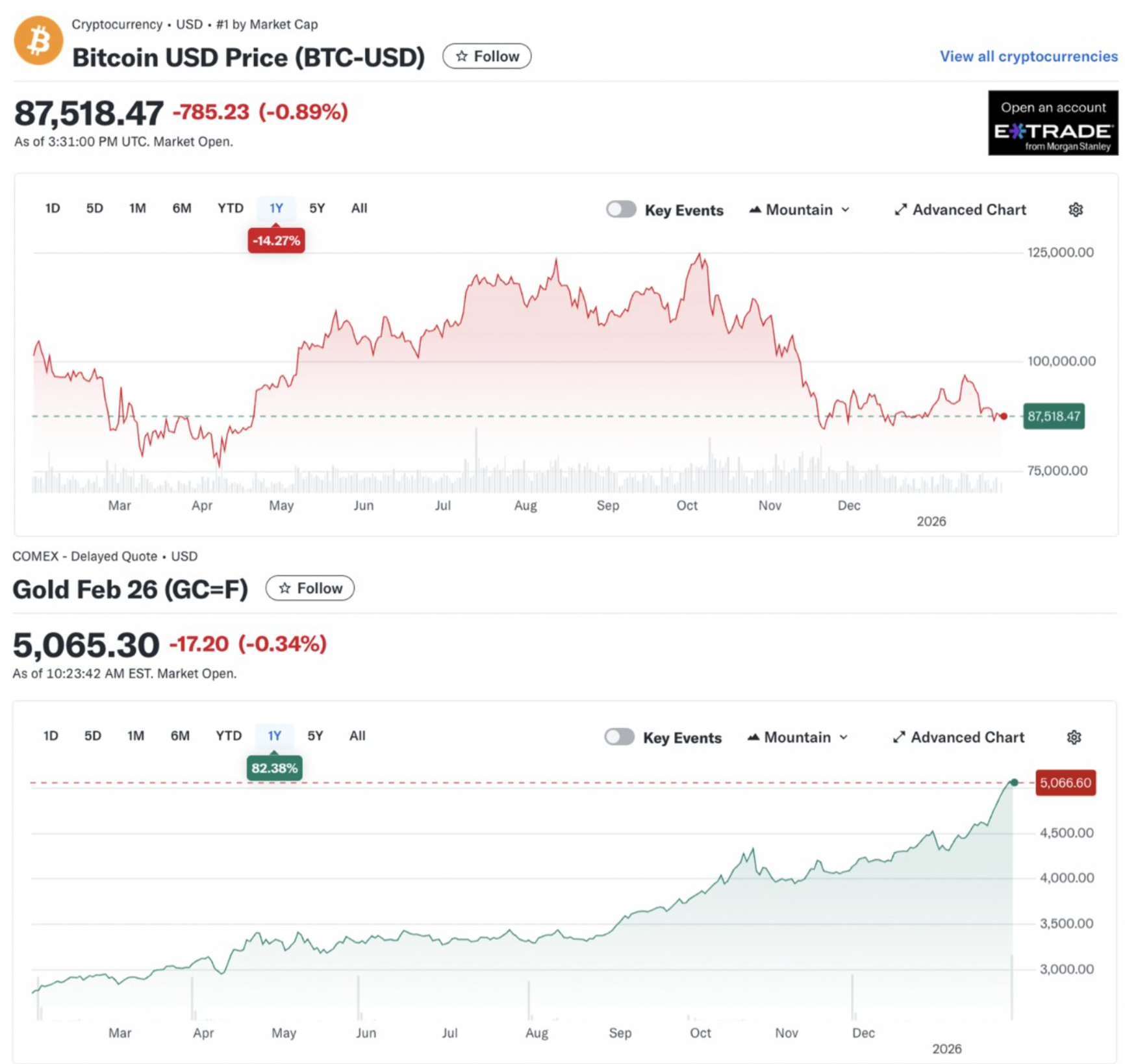
Task: Click the Bitcoin logo icon
Action: point(38,41)
